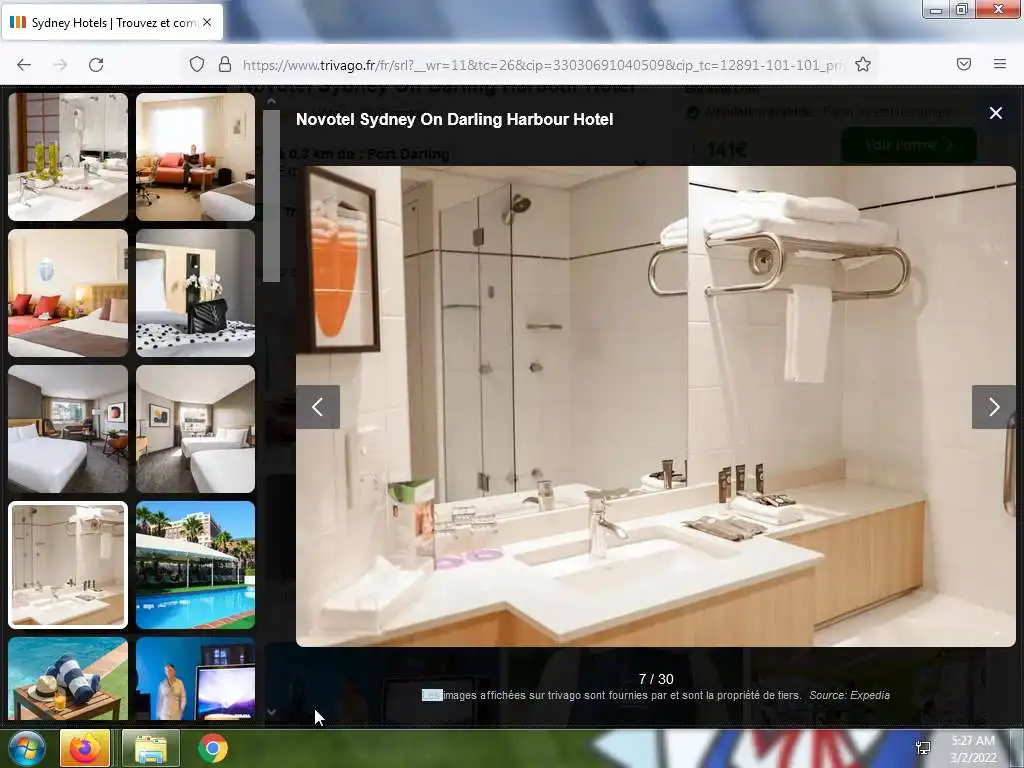Open thumbnail with person near screens
The width and height of the screenshot is (1024, 768).
click(195, 679)
